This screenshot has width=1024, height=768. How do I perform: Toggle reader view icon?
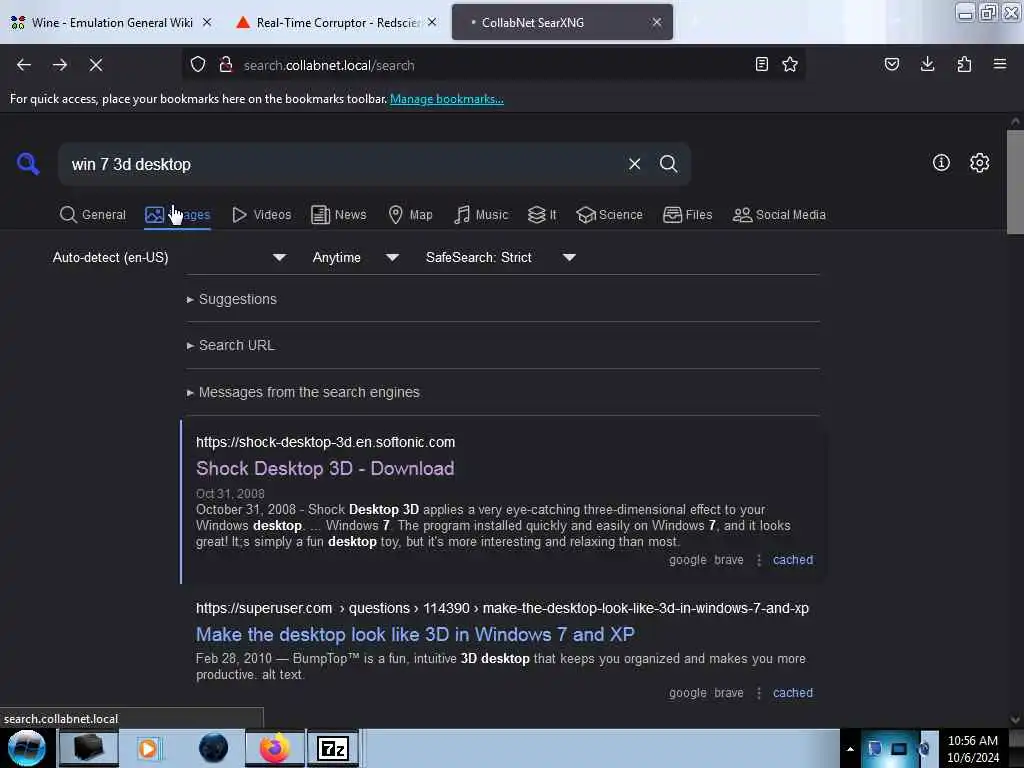pyautogui.click(x=761, y=65)
